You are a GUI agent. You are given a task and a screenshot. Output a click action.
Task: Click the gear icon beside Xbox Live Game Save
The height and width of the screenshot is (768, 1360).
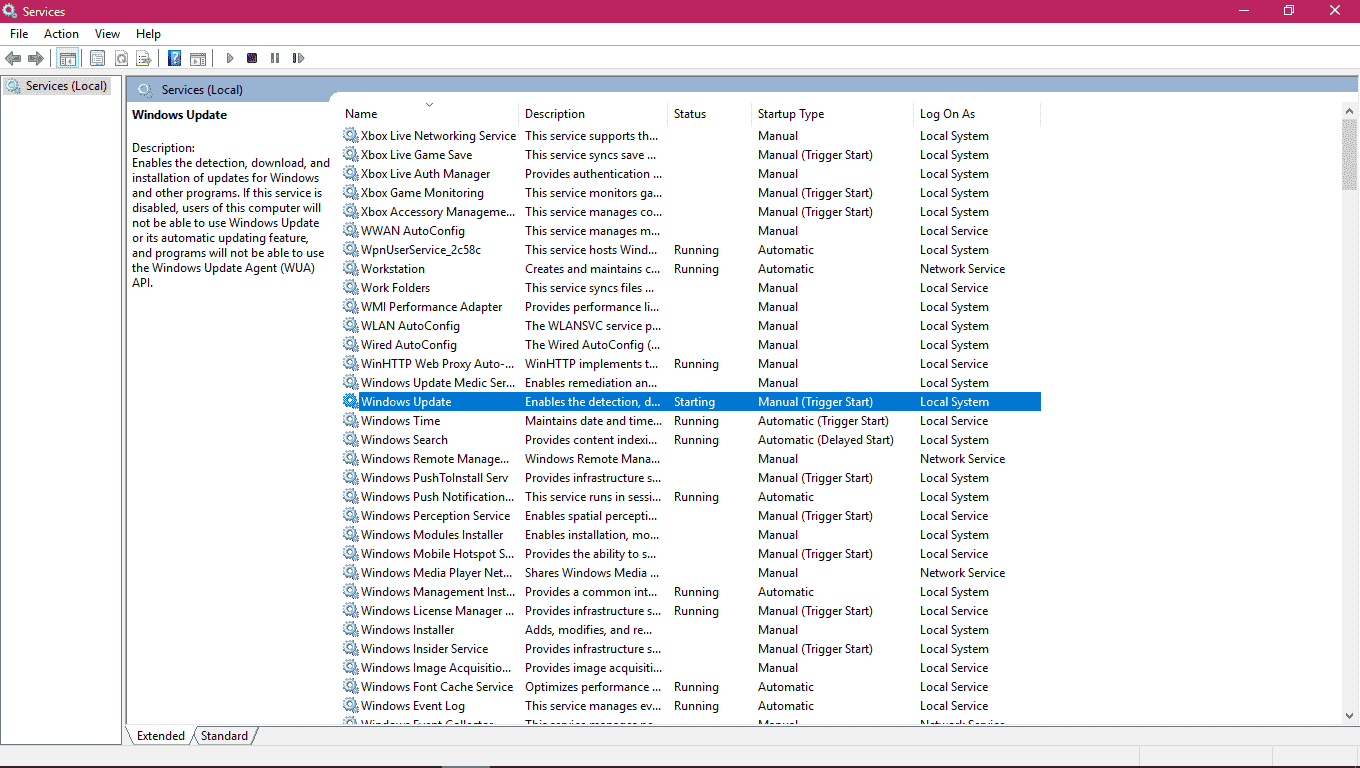350,155
